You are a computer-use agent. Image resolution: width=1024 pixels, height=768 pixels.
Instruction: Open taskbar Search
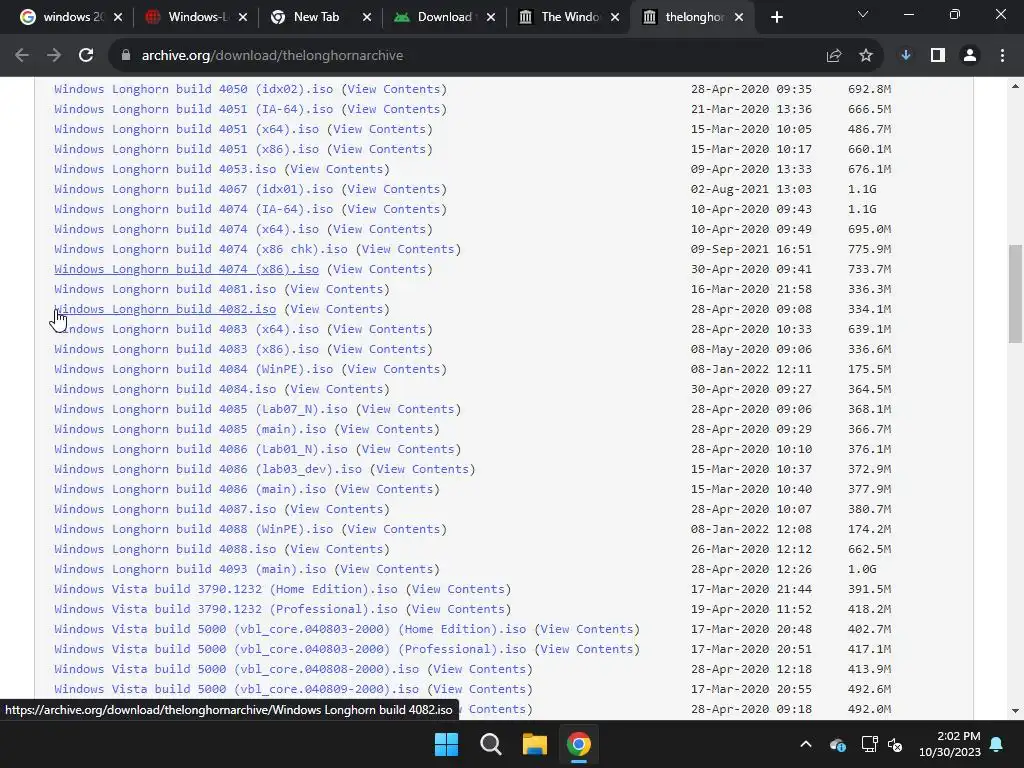tap(490, 744)
